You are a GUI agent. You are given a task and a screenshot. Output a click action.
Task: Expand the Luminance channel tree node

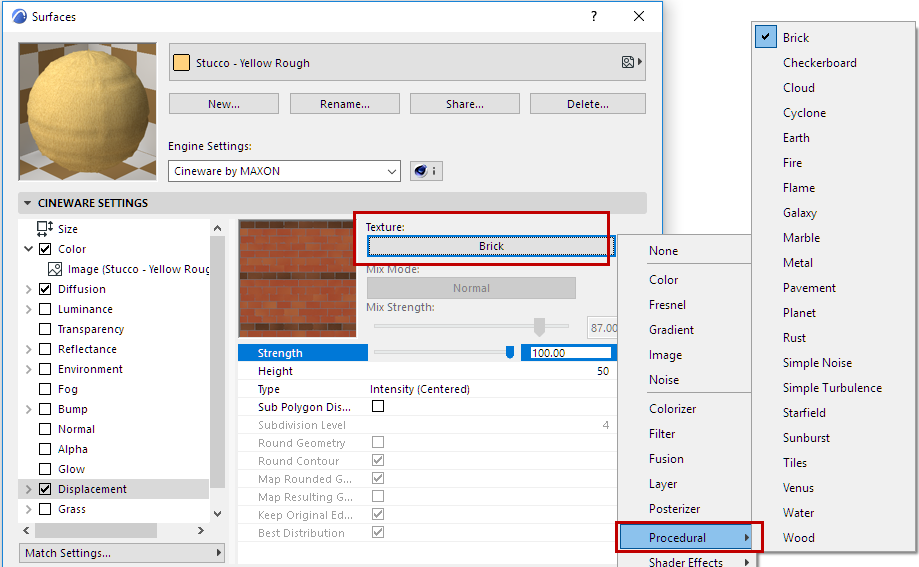click(x=28, y=309)
